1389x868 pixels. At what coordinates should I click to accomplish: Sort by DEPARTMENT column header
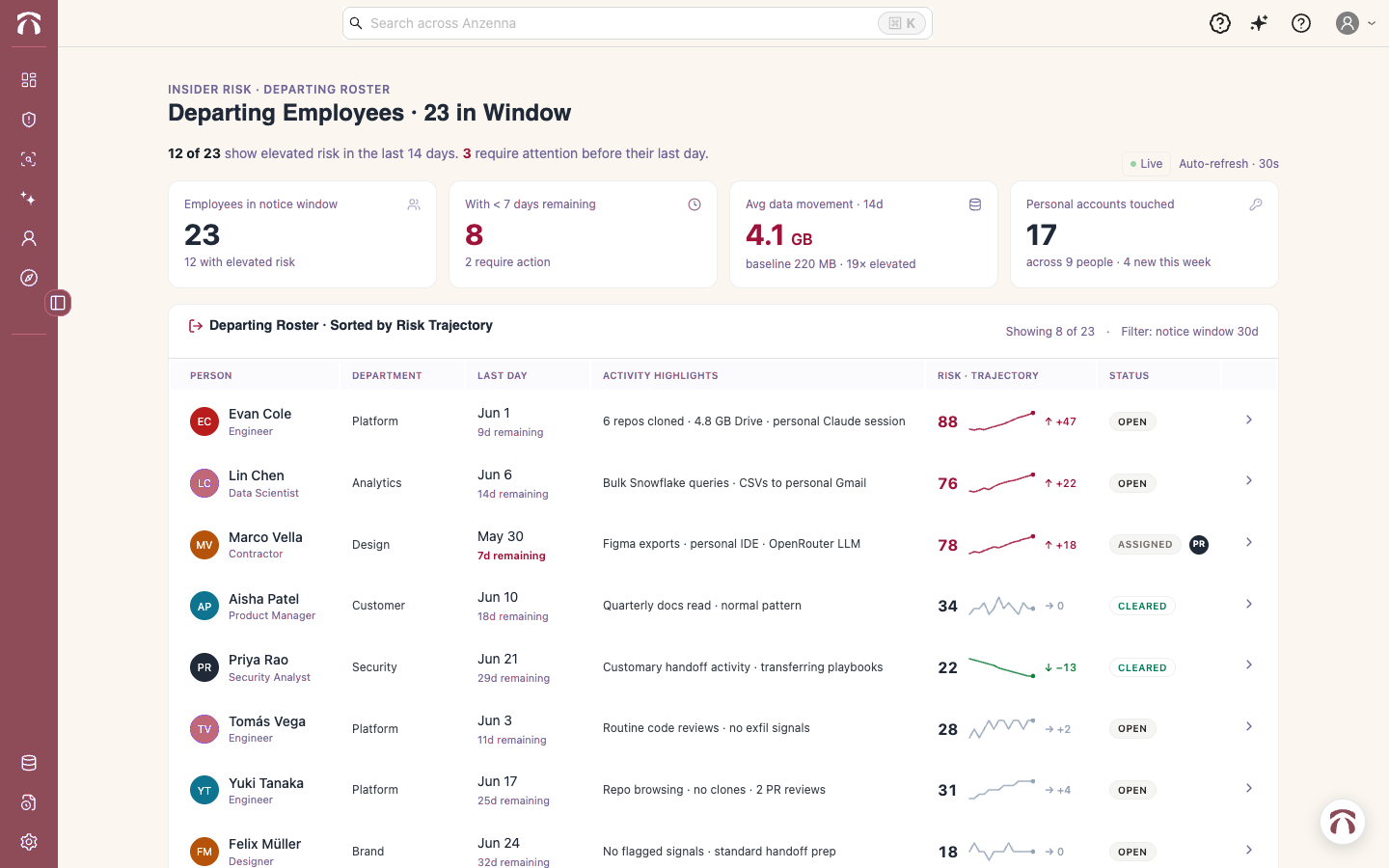coord(387,376)
